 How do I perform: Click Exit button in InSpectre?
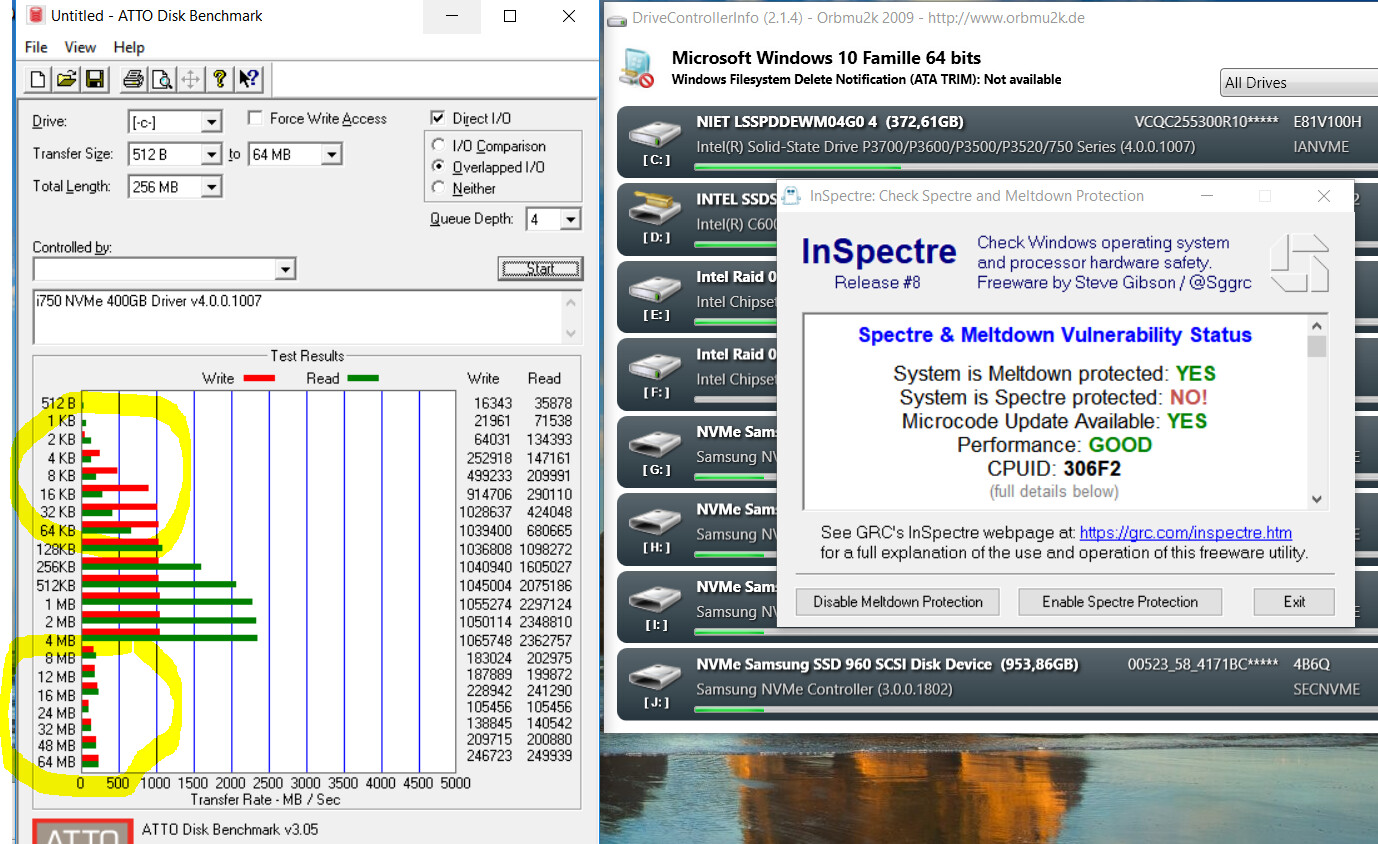pos(1294,602)
